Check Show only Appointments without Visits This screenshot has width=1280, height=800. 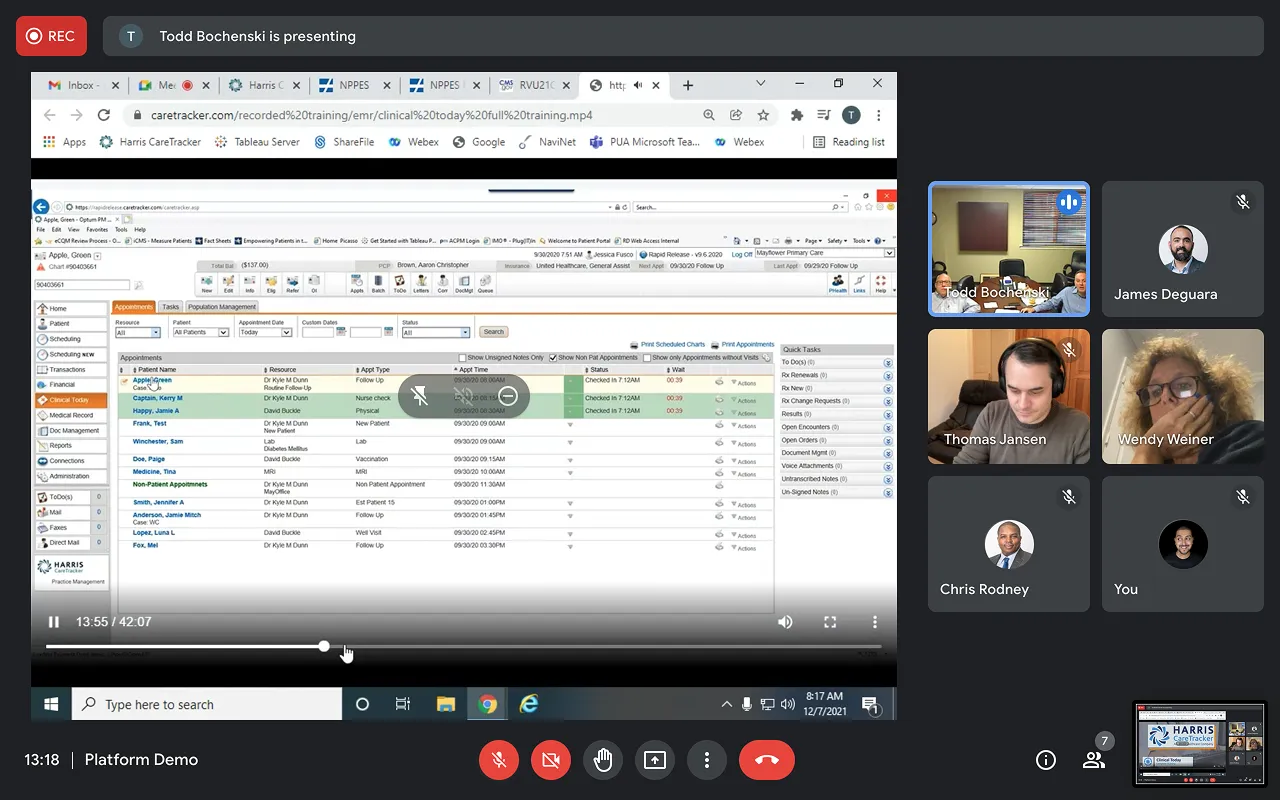(647, 358)
